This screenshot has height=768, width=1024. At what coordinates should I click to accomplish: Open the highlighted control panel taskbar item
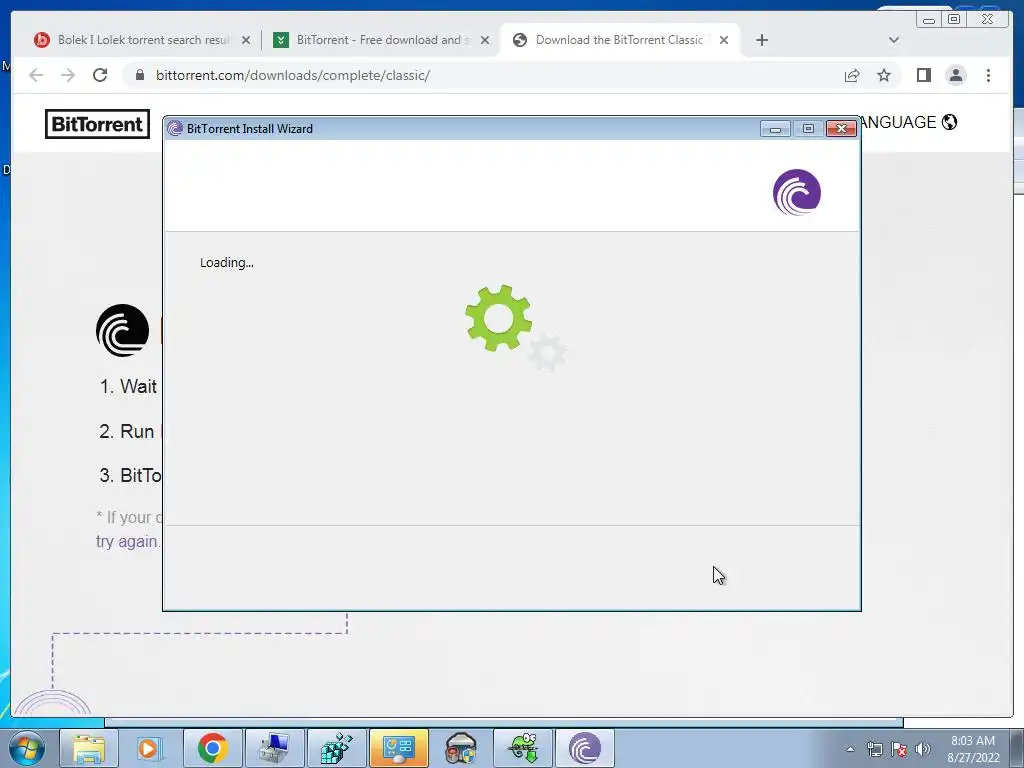398,748
